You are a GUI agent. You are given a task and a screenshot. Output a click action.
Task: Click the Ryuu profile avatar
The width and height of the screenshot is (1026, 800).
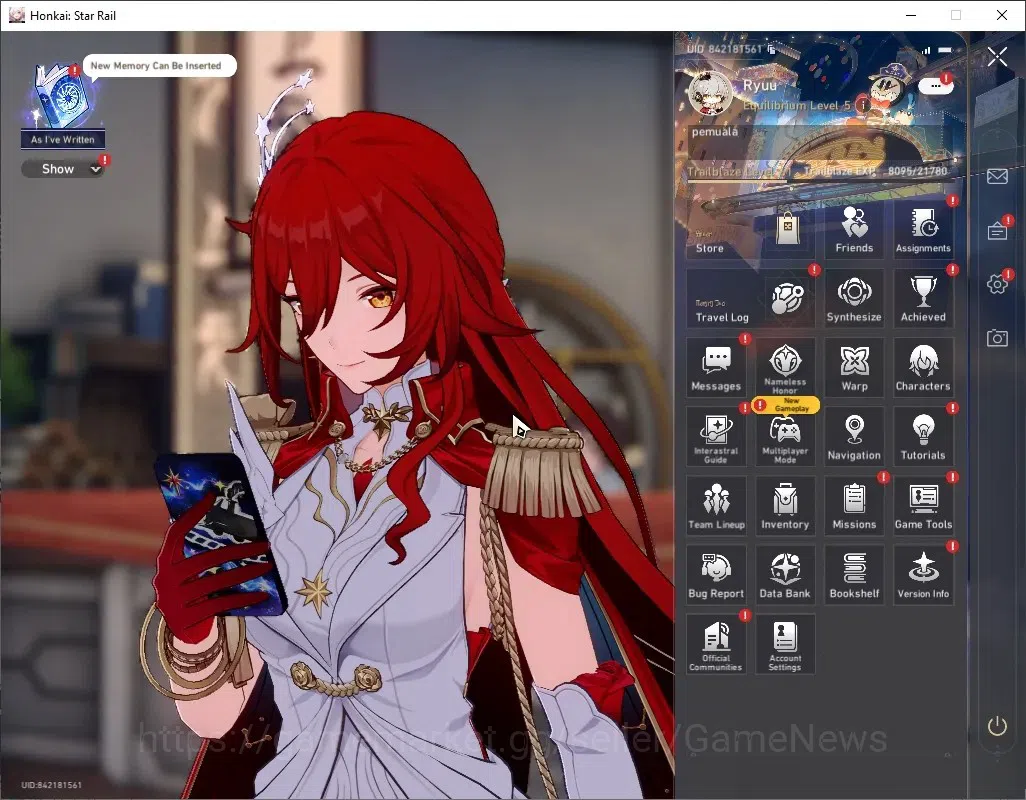(x=710, y=94)
